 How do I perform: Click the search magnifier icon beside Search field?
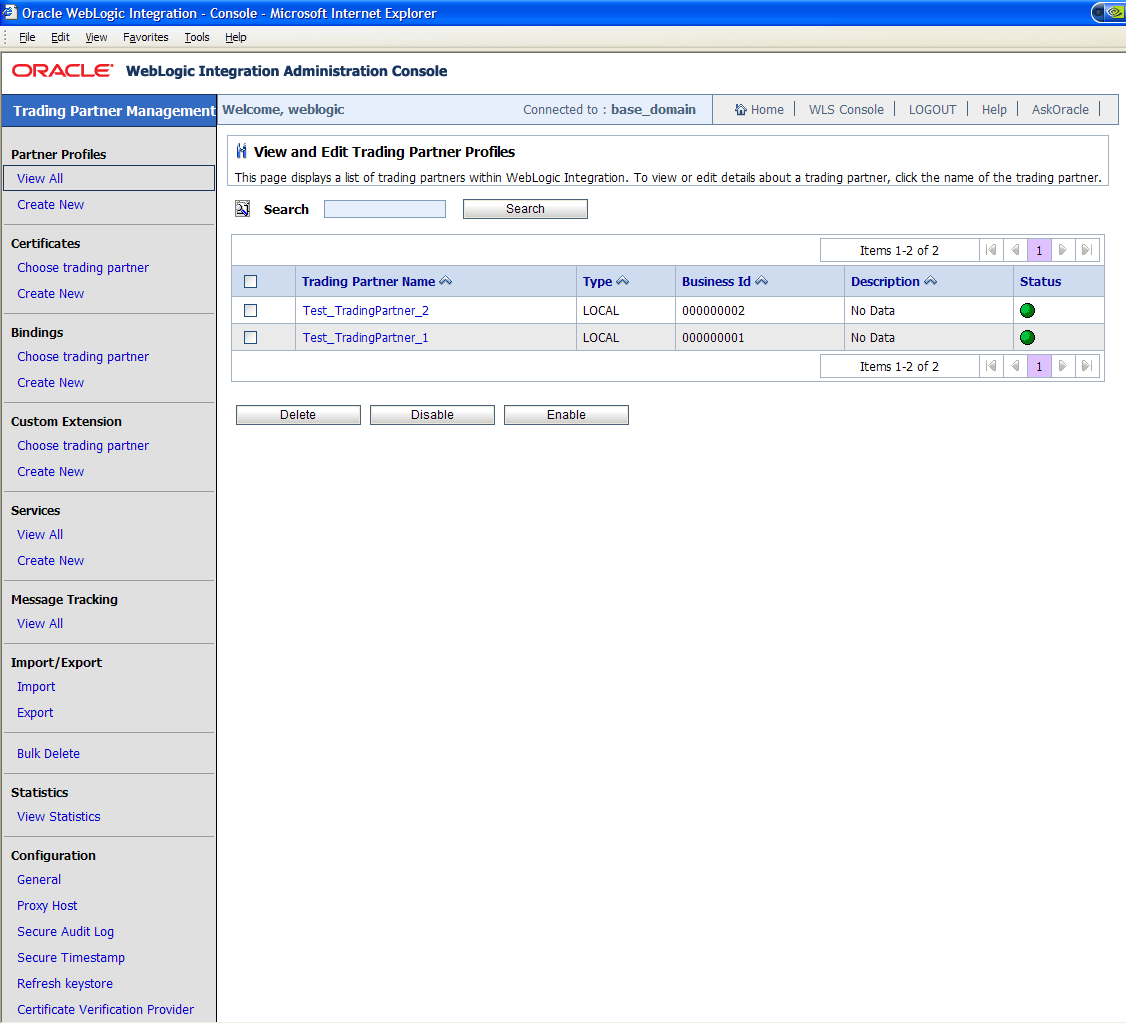coord(242,208)
